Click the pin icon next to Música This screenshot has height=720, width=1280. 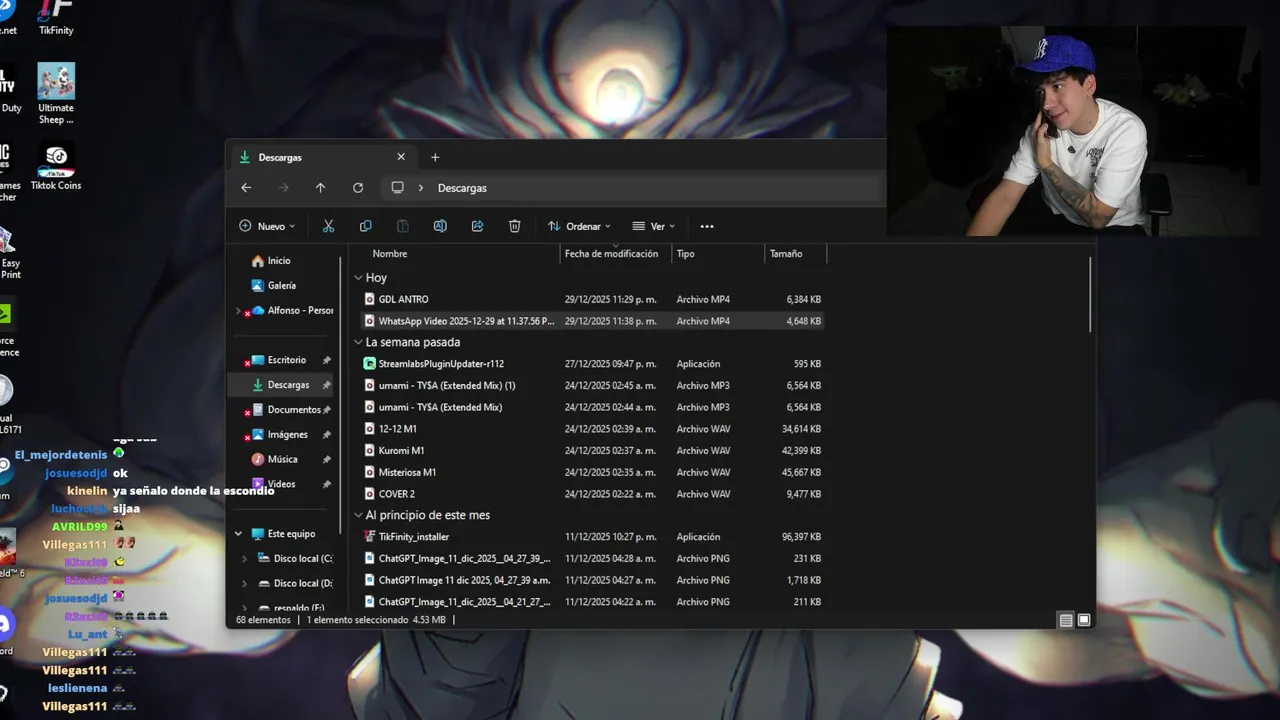click(326, 459)
